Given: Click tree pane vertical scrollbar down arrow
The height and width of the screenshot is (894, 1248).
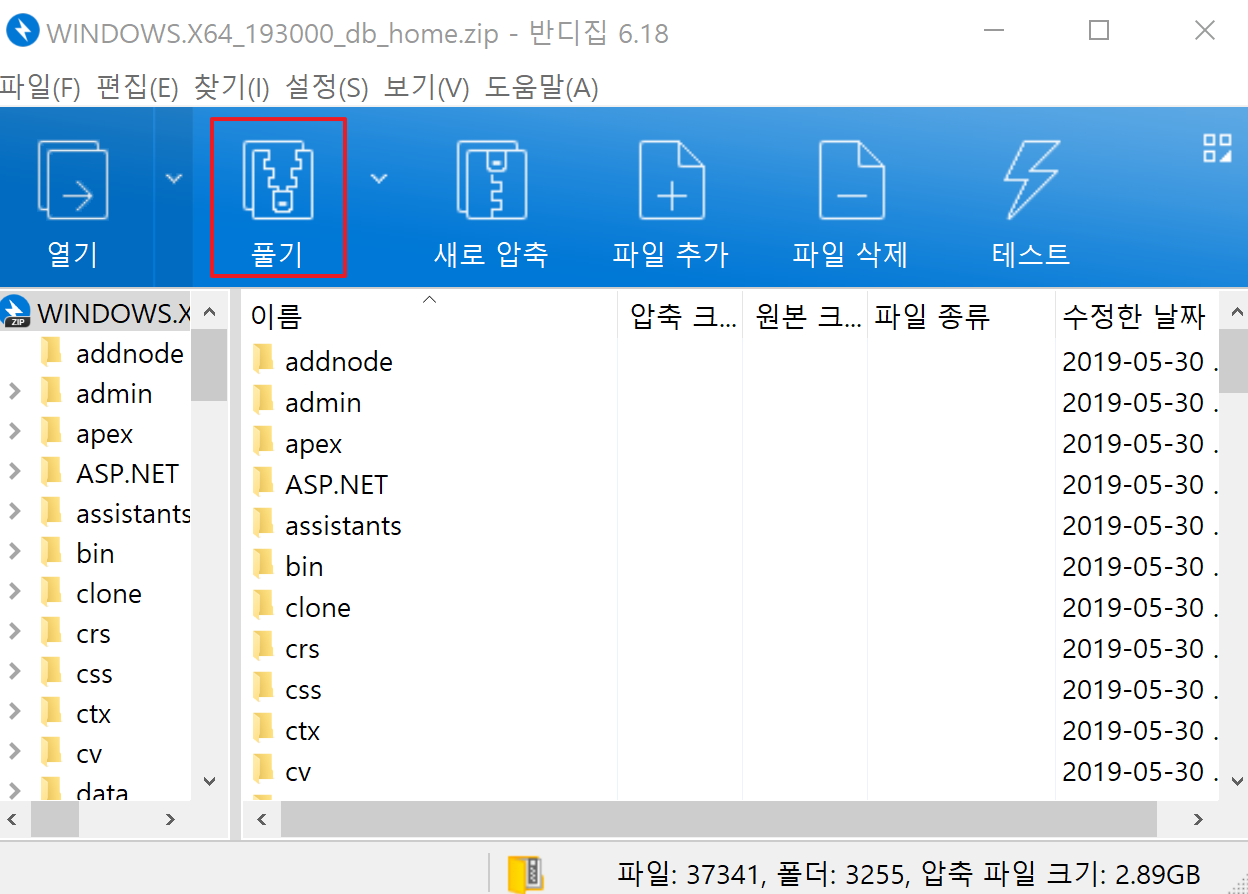Looking at the screenshot, I should tap(209, 780).
